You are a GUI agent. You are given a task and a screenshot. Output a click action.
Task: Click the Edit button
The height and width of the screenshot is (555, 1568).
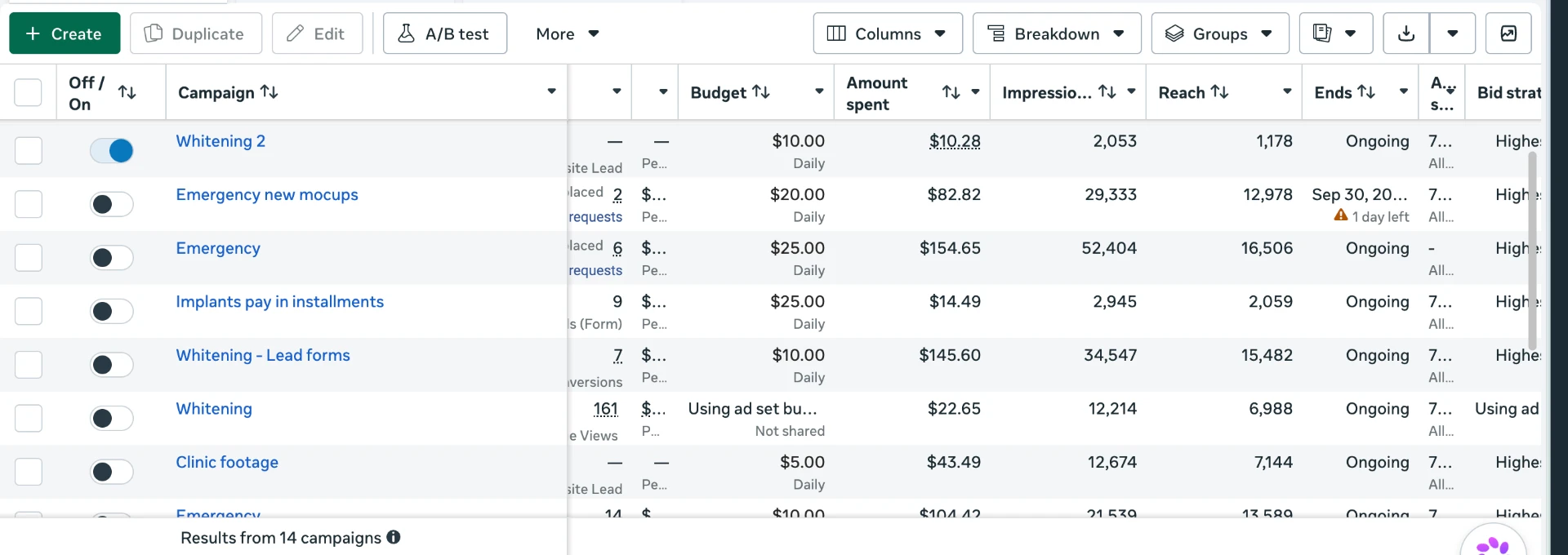click(317, 33)
